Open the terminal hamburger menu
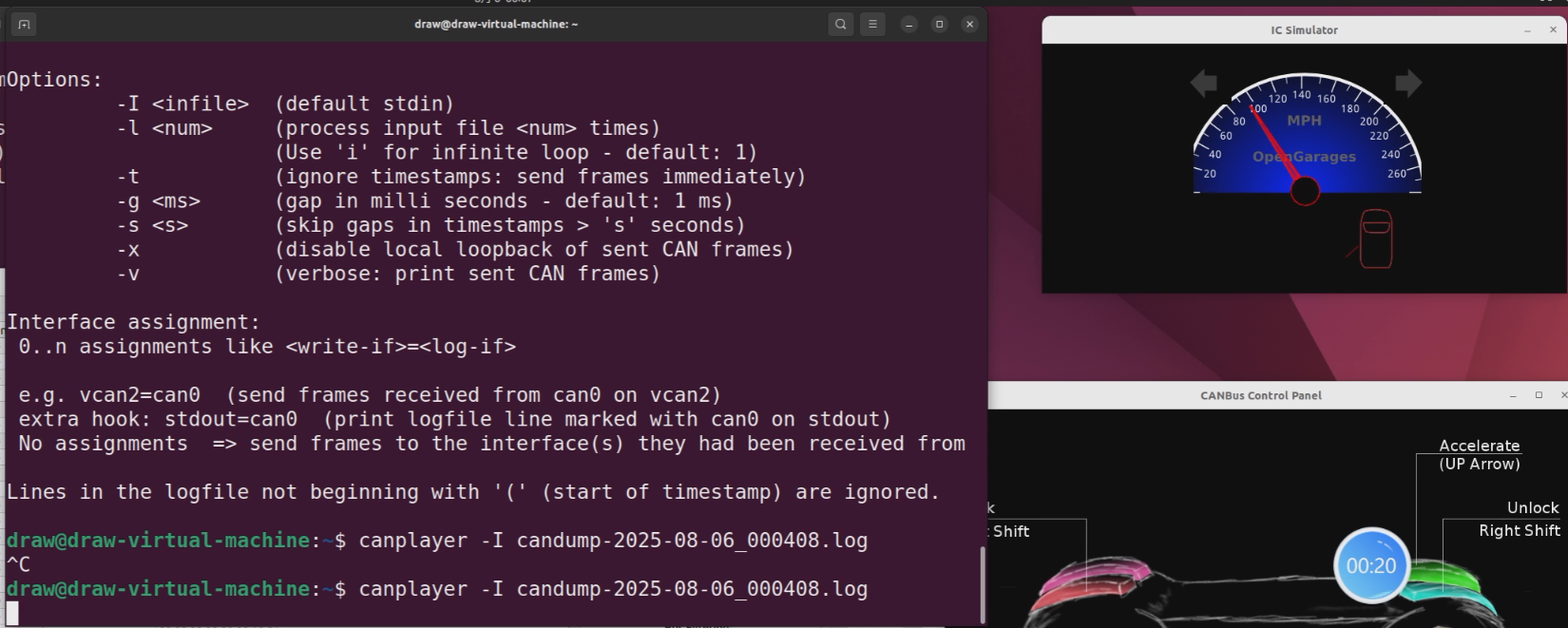1568x628 pixels. tap(872, 25)
